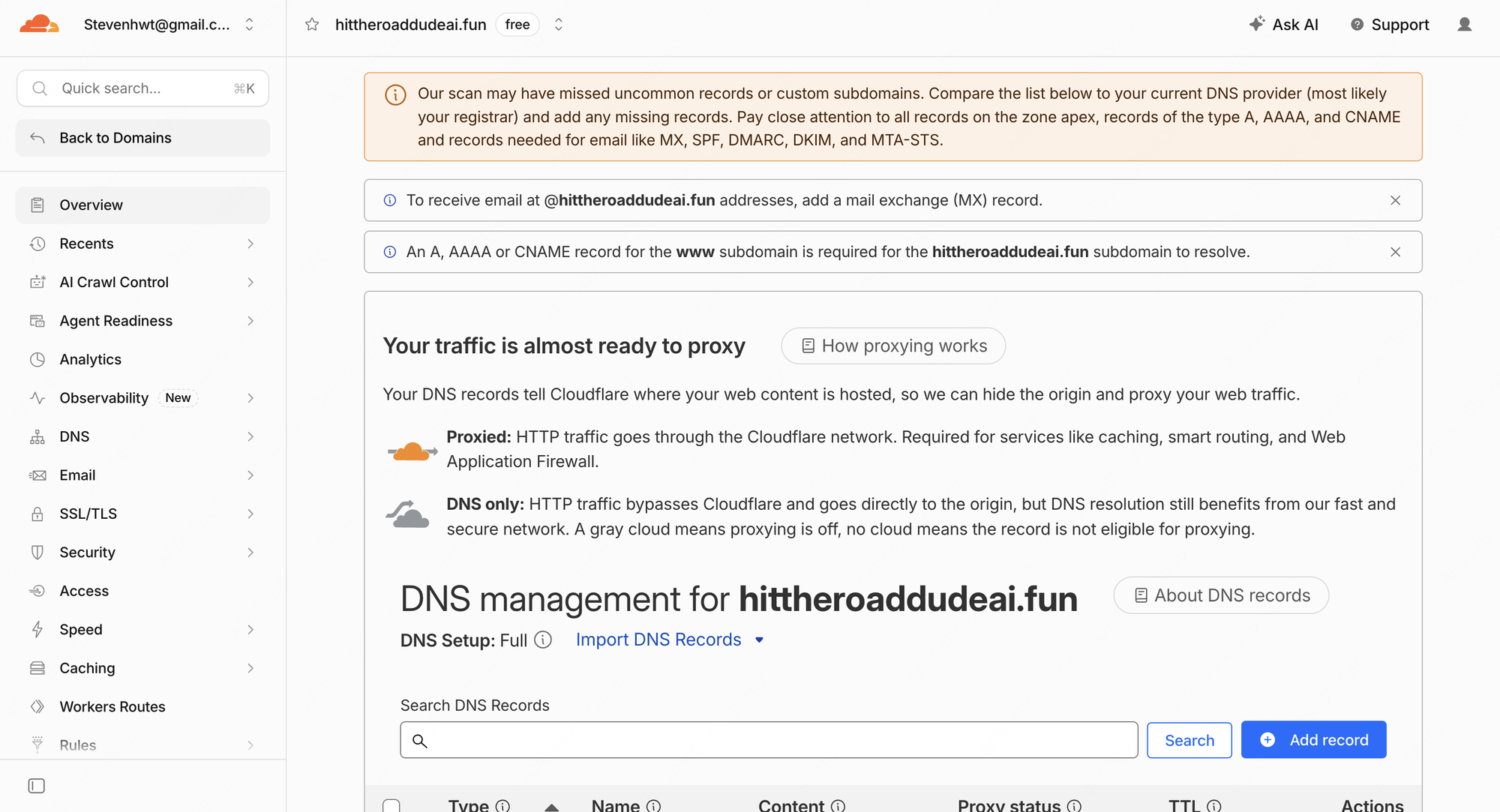
Task: Focus the Search DNS Records field
Action: (769, 740)
